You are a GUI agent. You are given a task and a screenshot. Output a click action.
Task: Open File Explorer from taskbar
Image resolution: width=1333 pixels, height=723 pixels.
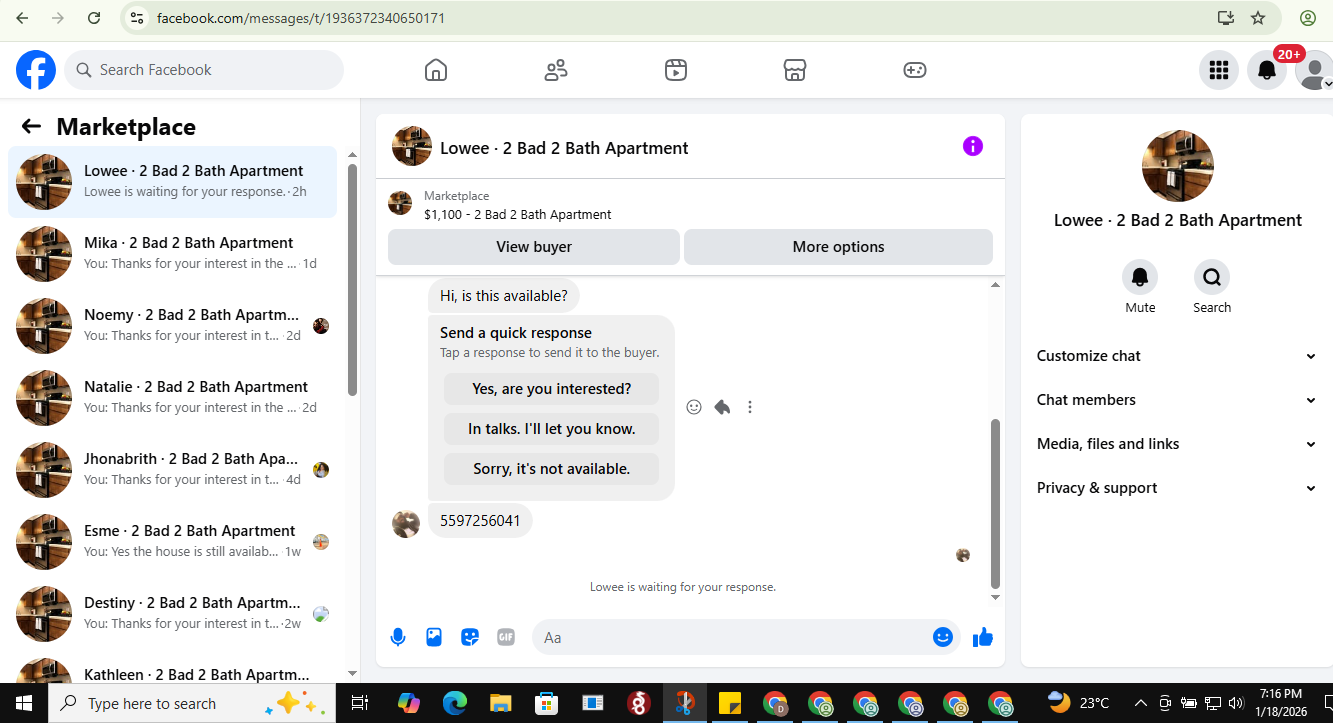pos(500,703)
